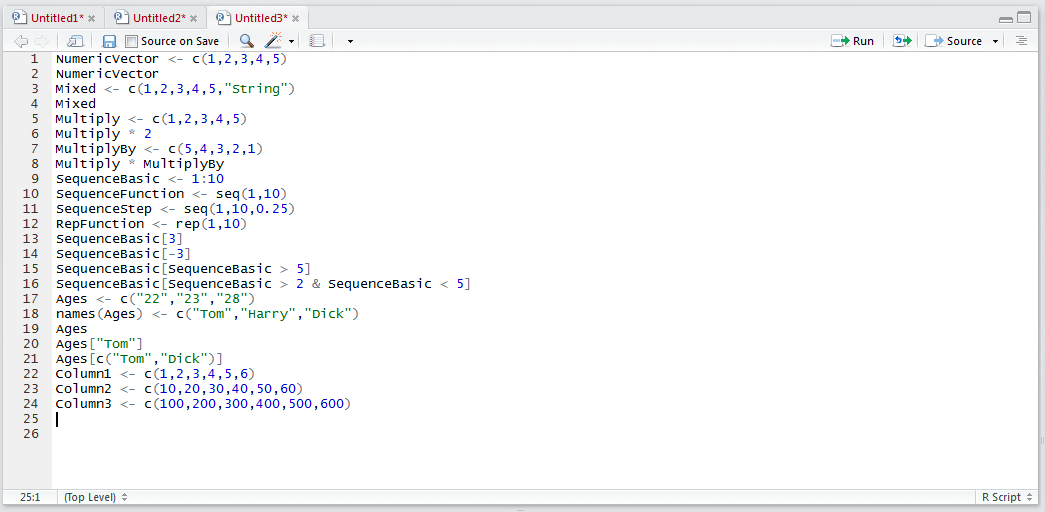Source the active document
Screen dimensions: 1045x512
pos(954,41)
